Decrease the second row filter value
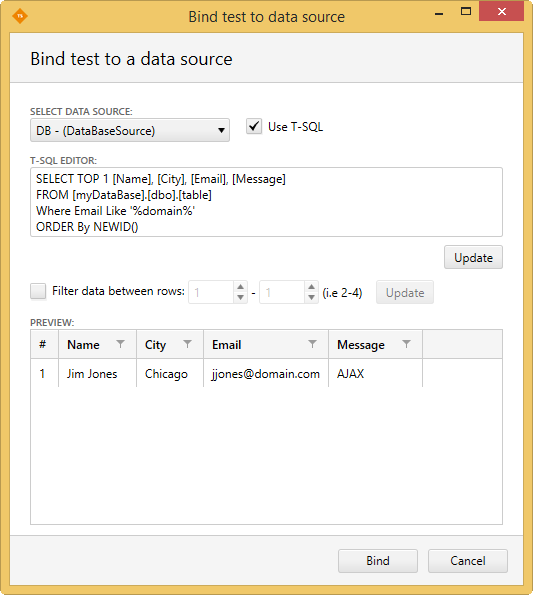 311,298
